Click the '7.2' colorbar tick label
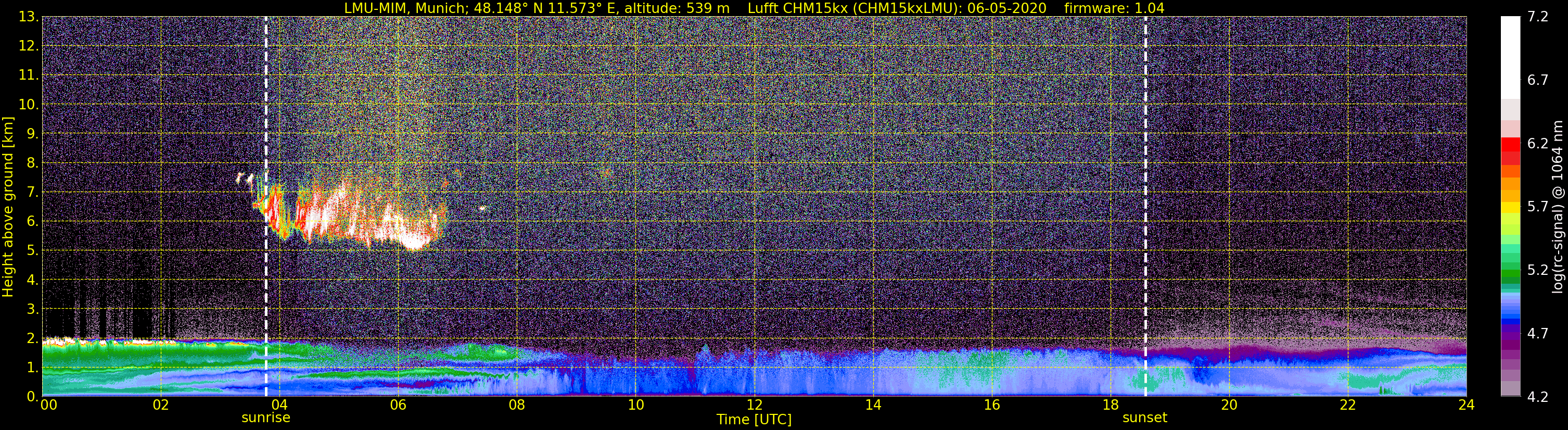The height and width of the screenshot is (430, 1568). pos(1538,17)
